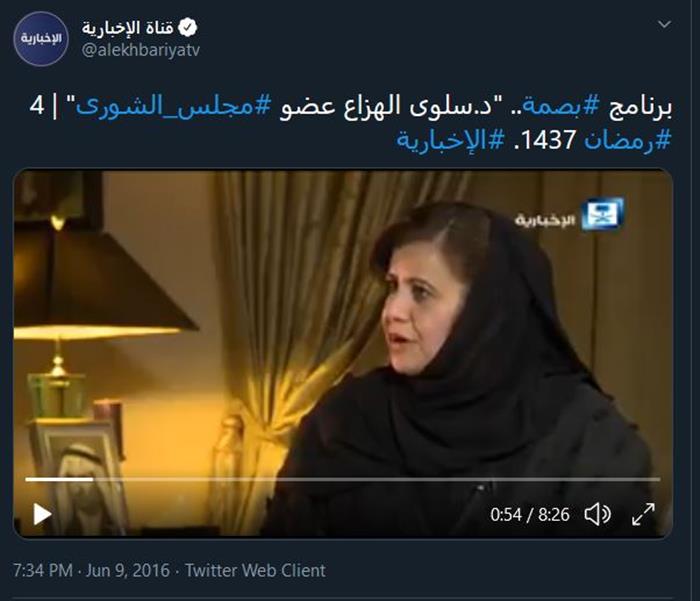Click the 7:34 PM · Jun 9, 2016 timestamp
This screenshot has height=601, width=700.
tap(92, 570)
